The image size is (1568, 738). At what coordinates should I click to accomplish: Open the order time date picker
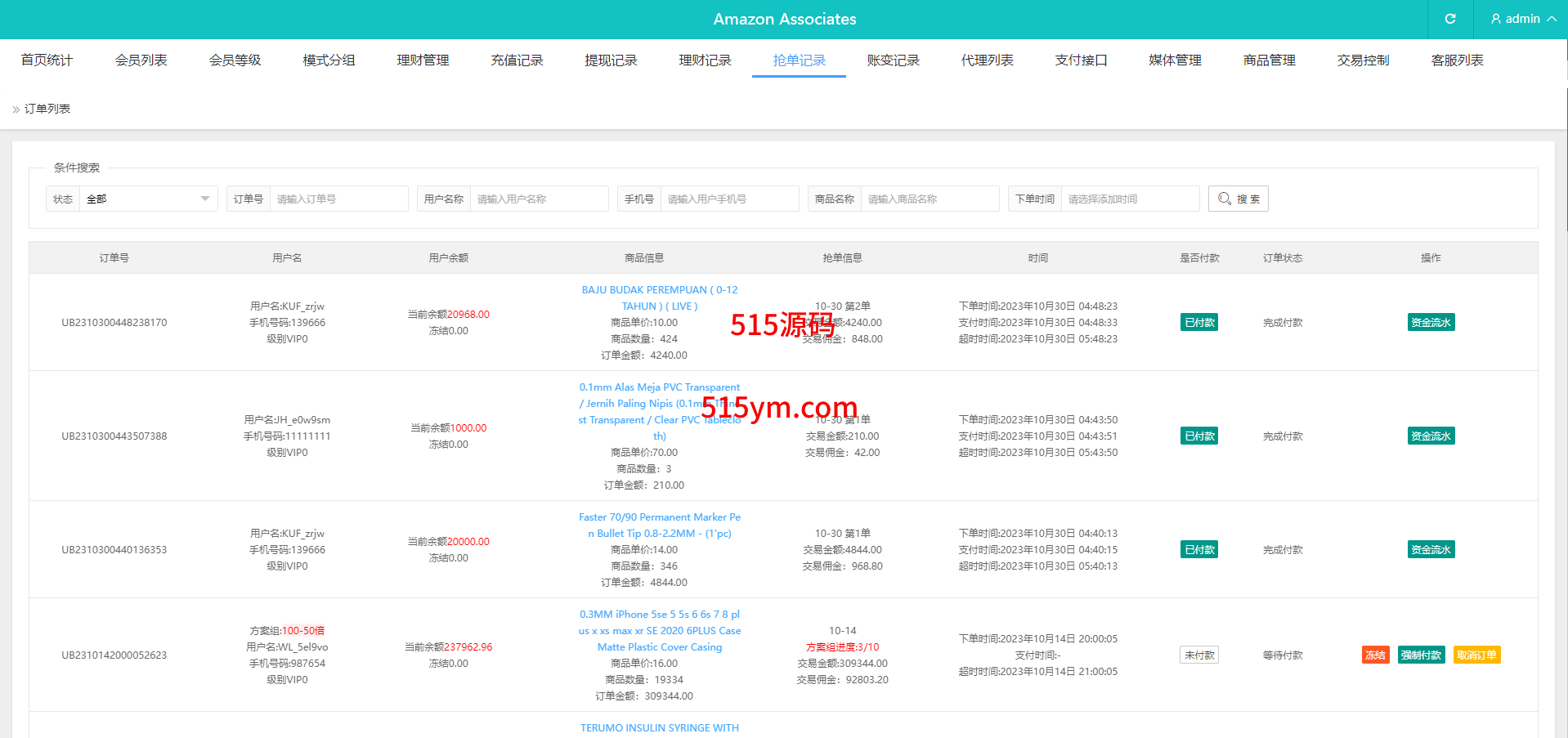(x=1129, y=199)
